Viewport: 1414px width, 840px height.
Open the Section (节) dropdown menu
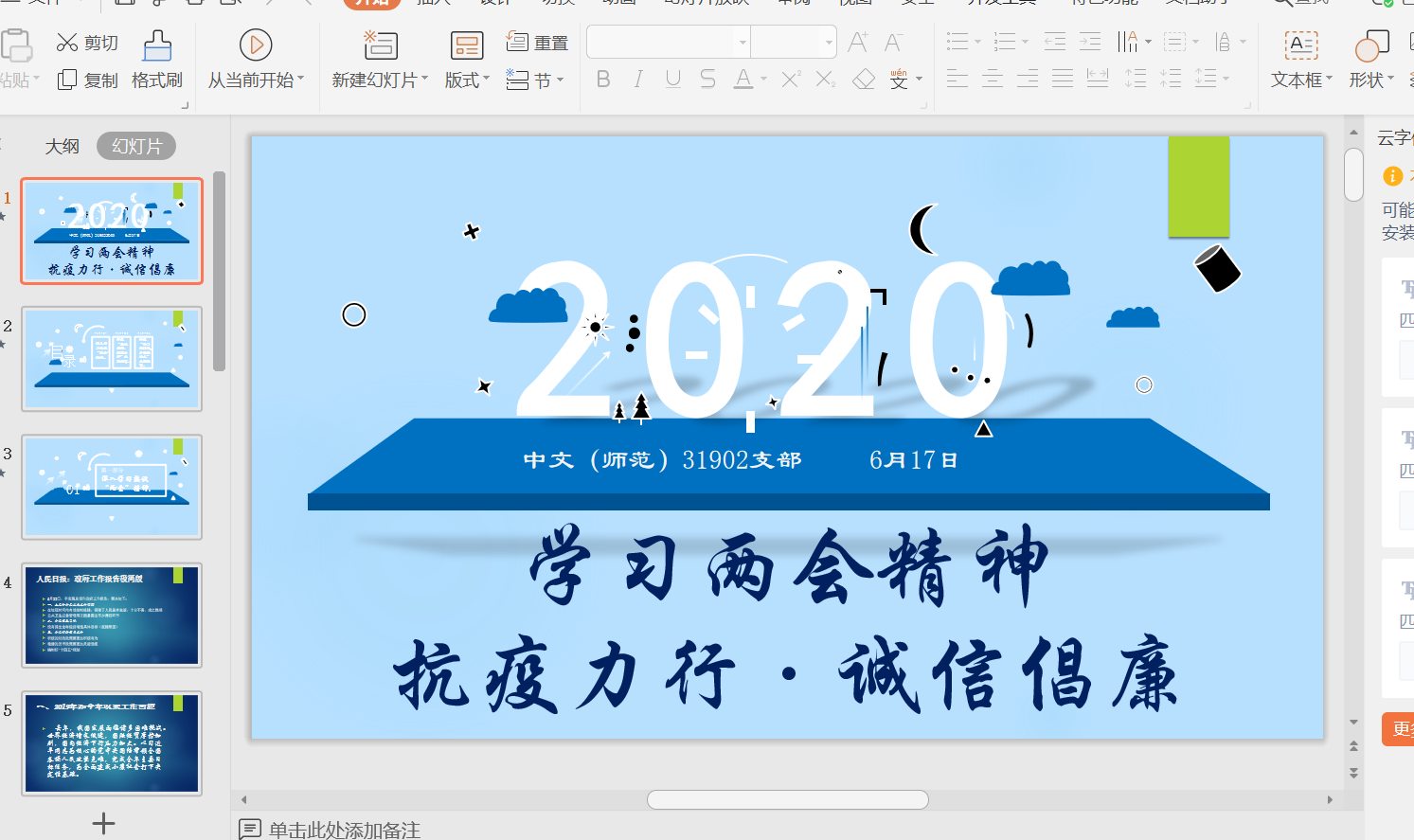(x=535, y=80)
